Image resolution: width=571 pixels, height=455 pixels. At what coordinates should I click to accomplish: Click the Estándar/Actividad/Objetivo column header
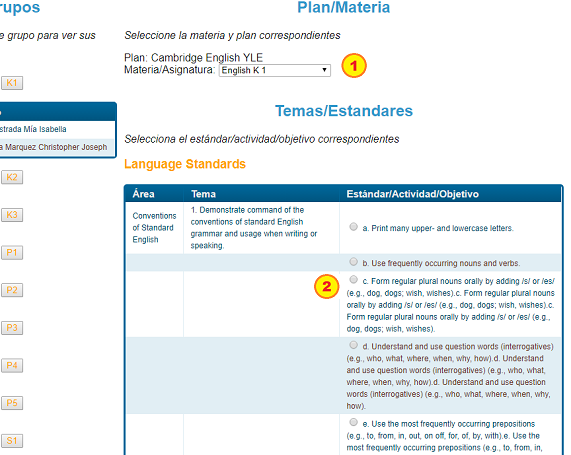point(413,194)
